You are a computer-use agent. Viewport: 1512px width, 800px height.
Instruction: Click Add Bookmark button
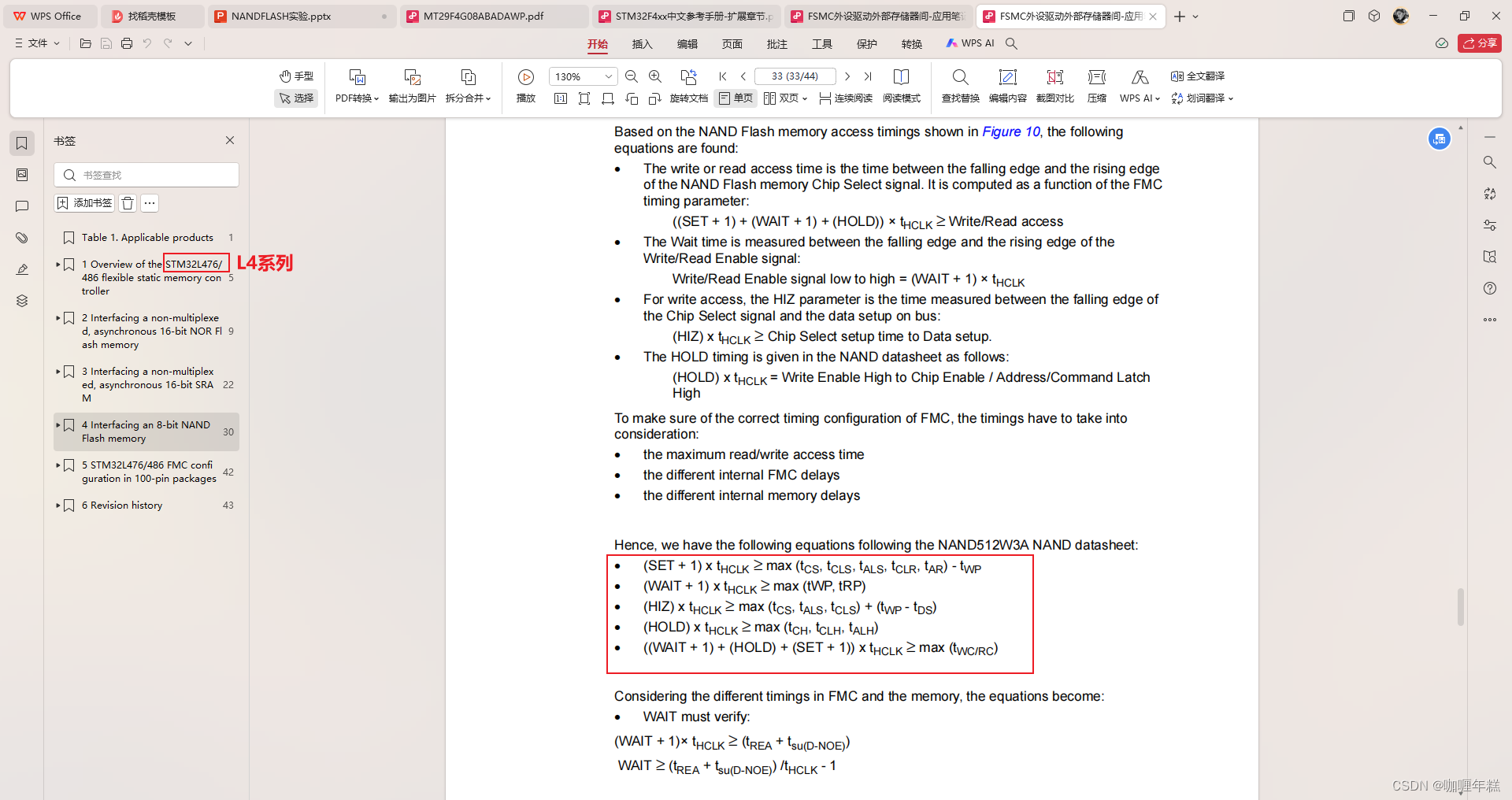click(x=84, y=203)
